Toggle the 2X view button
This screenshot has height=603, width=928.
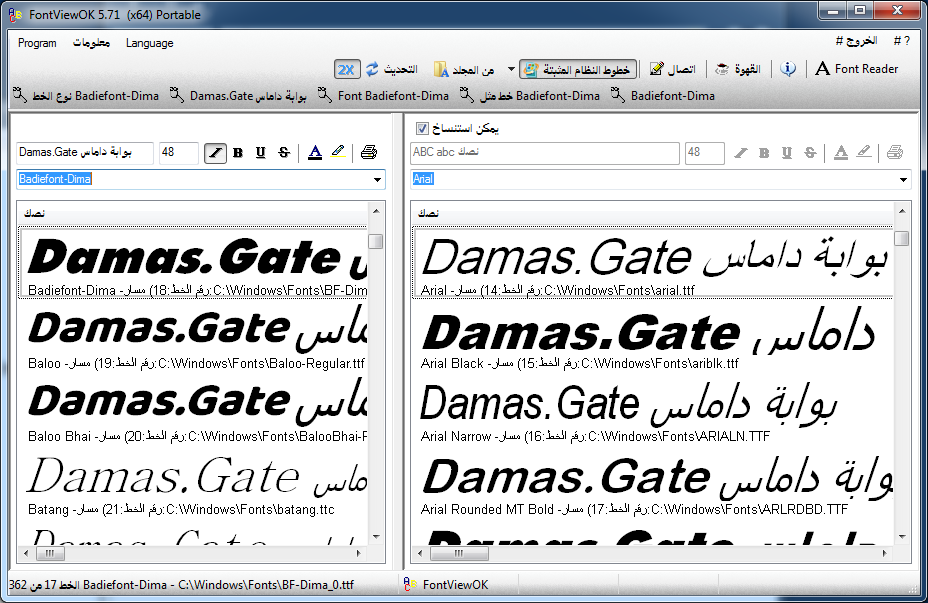pyautogui.click(x=347, y=69)
